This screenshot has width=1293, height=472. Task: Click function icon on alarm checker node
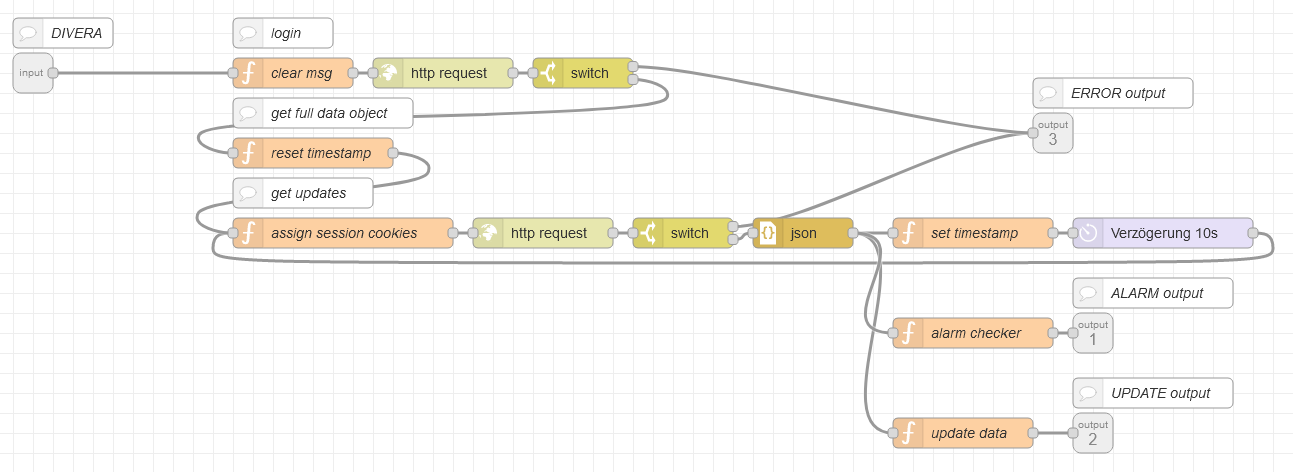(x=908, y=333)
